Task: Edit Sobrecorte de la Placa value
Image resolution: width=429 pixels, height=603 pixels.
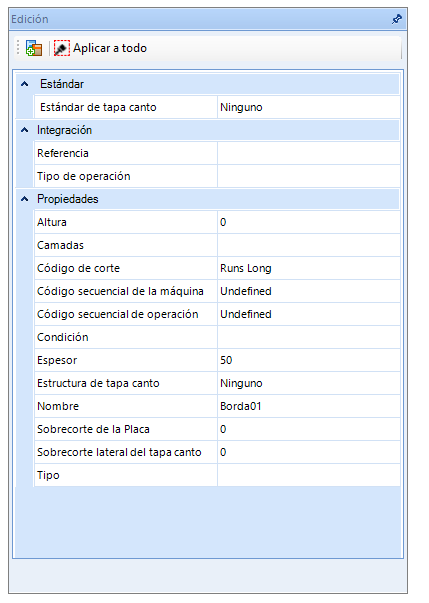Action: pos(309,429)
